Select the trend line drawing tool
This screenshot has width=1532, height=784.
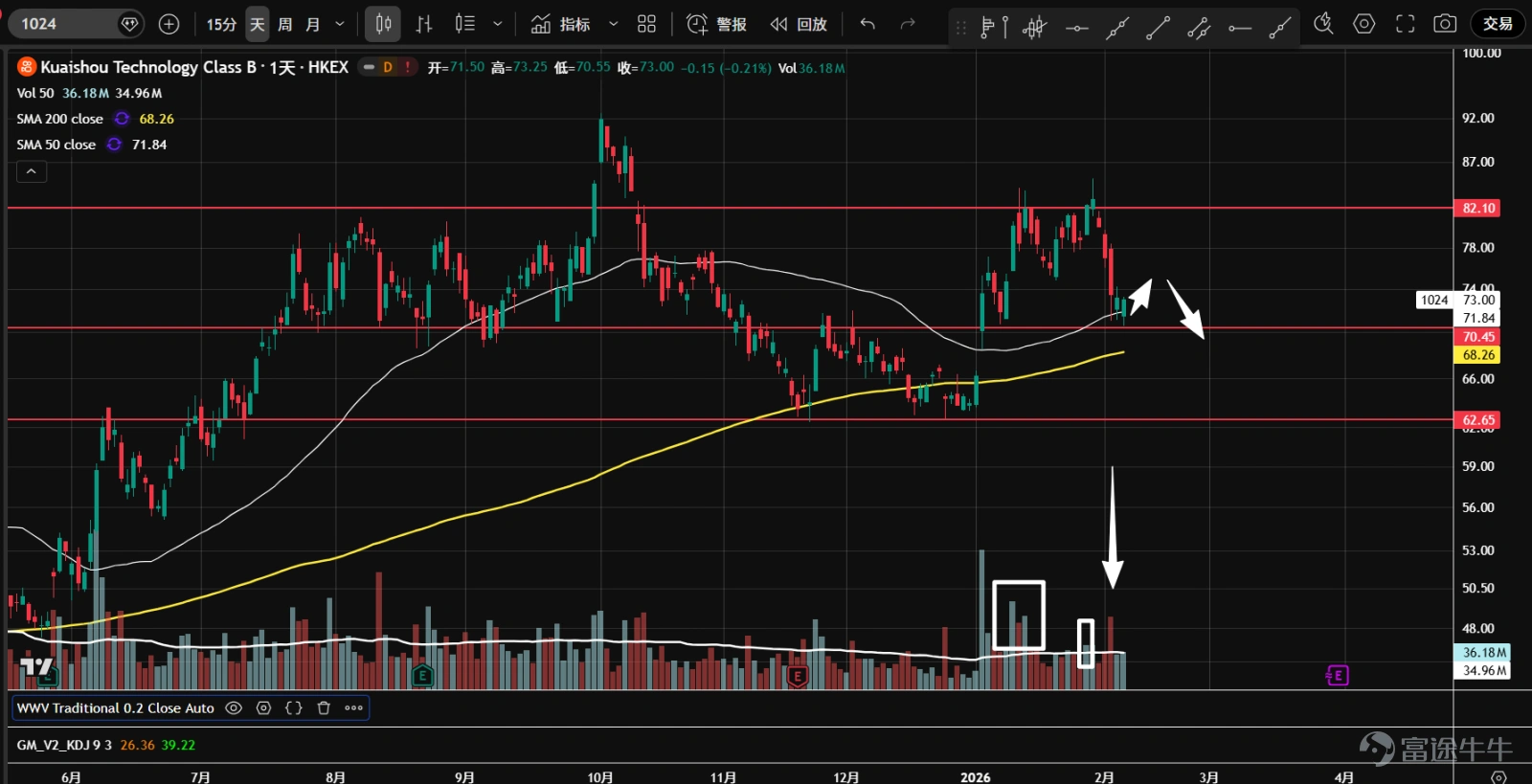tap(1158, 27)
